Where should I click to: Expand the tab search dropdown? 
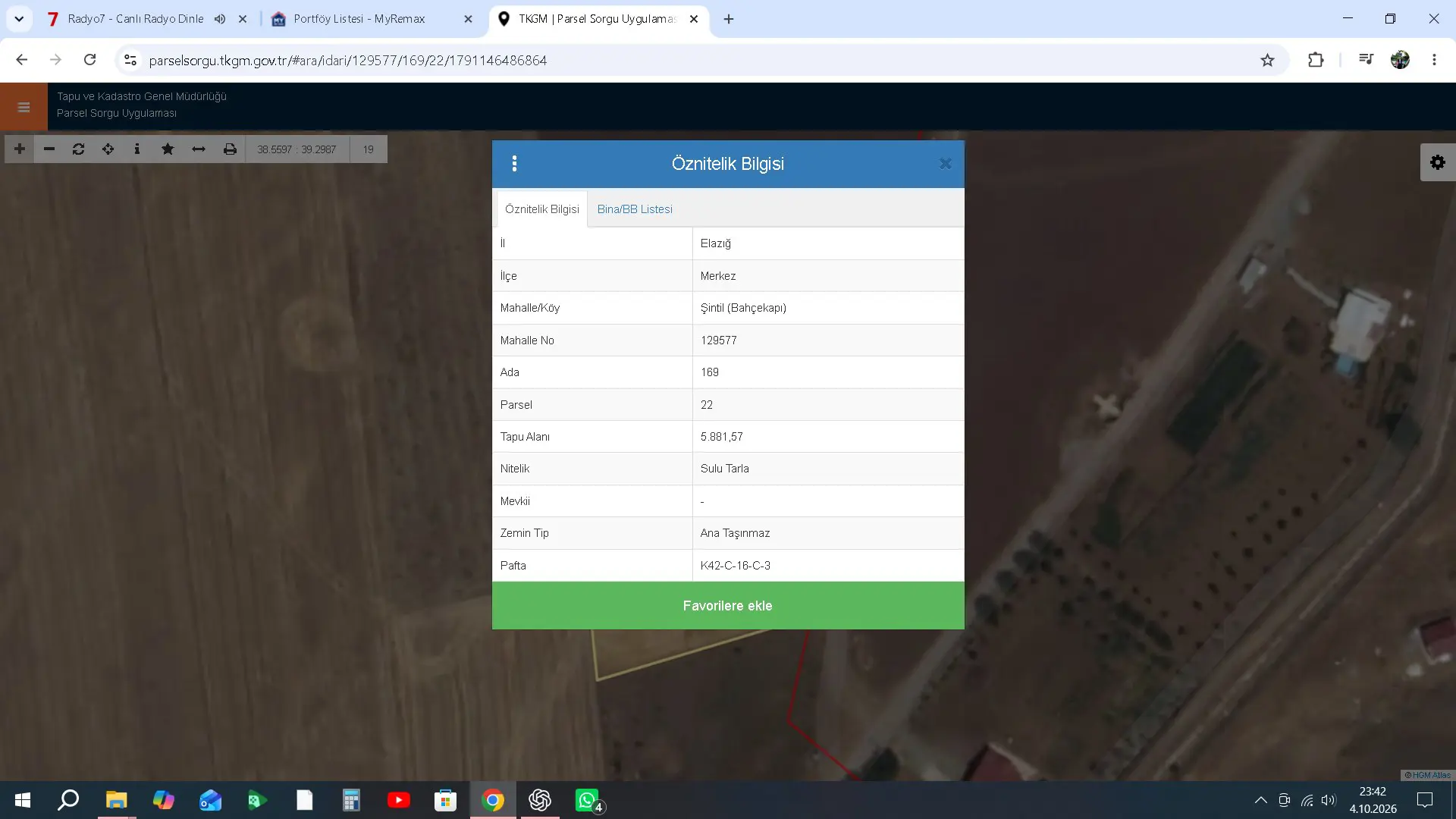coord(19,19)
